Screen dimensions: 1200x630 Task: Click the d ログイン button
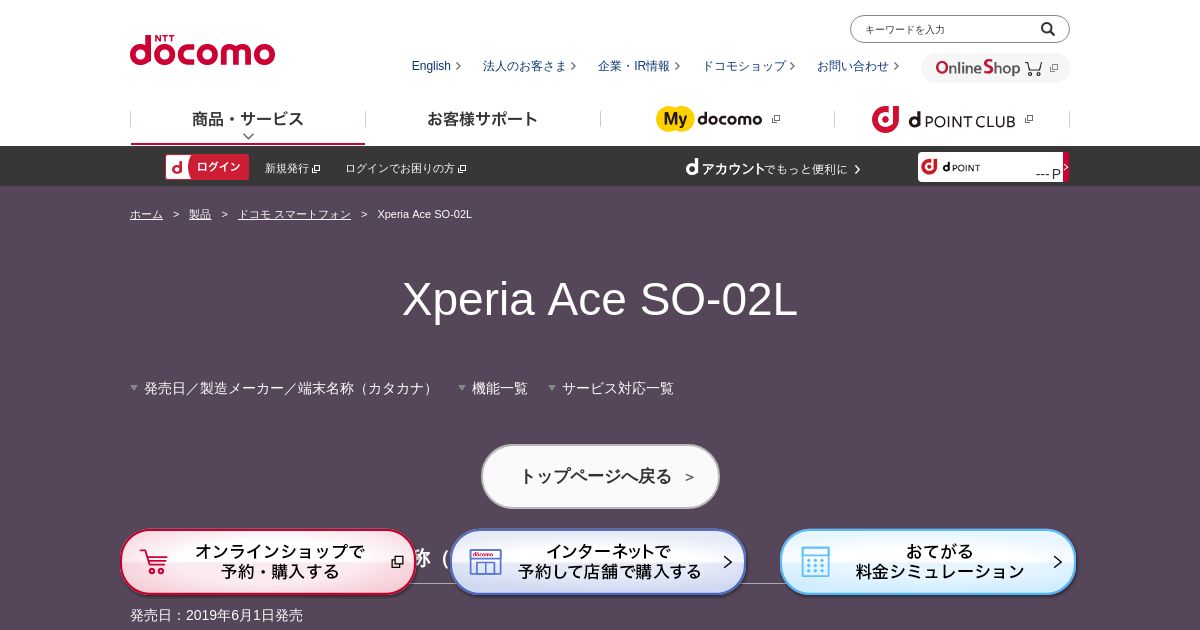(207, 167)
